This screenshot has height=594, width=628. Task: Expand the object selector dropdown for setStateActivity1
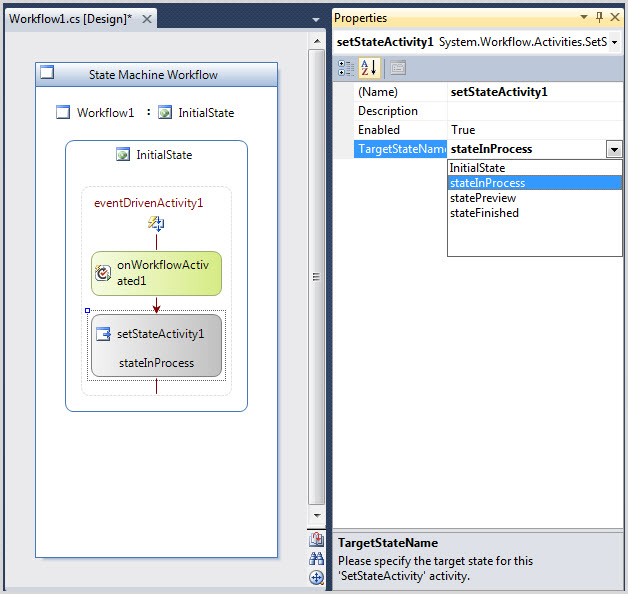point(614,42)
